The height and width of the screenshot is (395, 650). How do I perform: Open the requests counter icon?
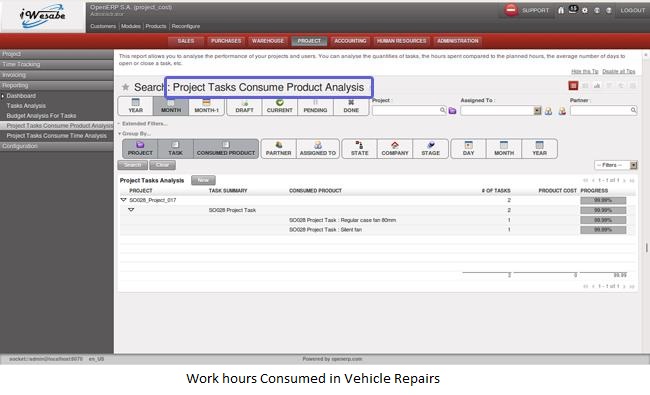573,10
